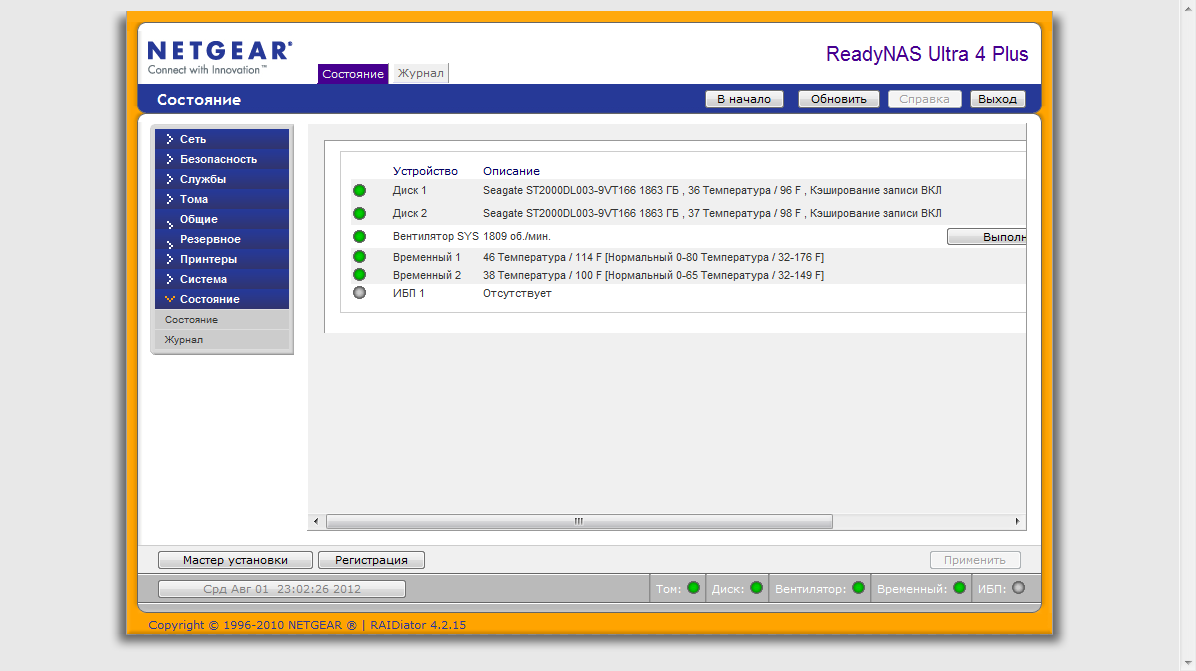
Task: Expand the Резервное sidebar section
Action: pos(222,239)
